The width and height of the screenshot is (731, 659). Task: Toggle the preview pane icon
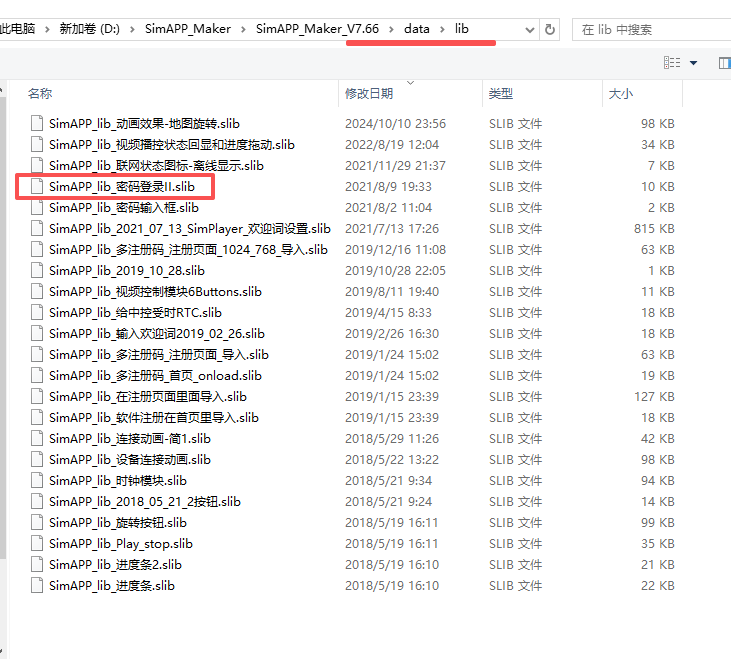[724, 63]
